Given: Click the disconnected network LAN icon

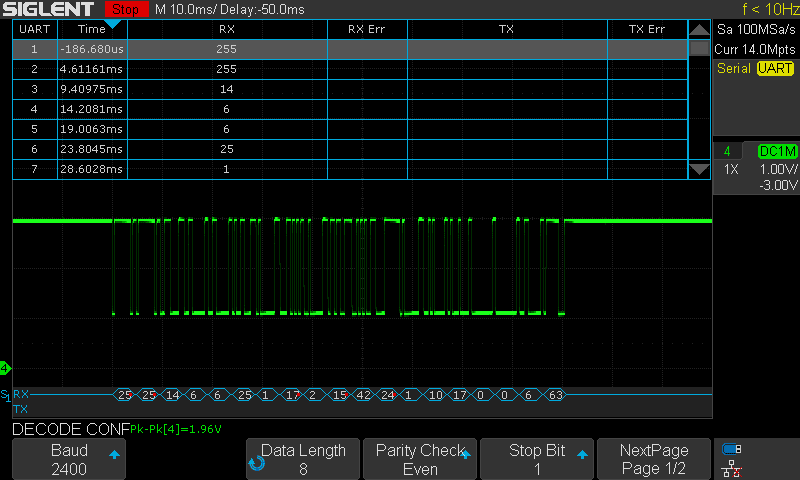Looking at the screenshot, I should coord(732,467).
